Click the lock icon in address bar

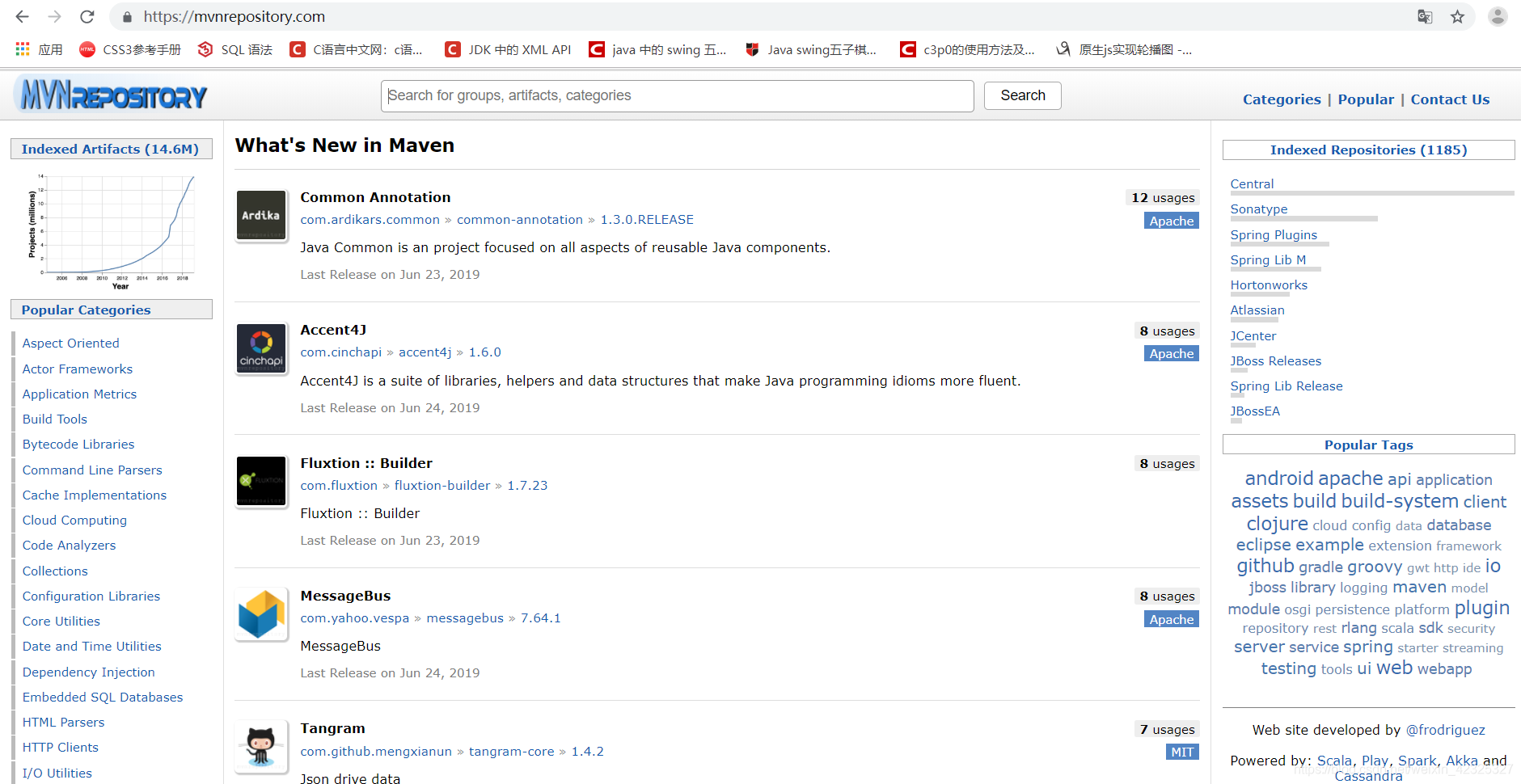127,17
